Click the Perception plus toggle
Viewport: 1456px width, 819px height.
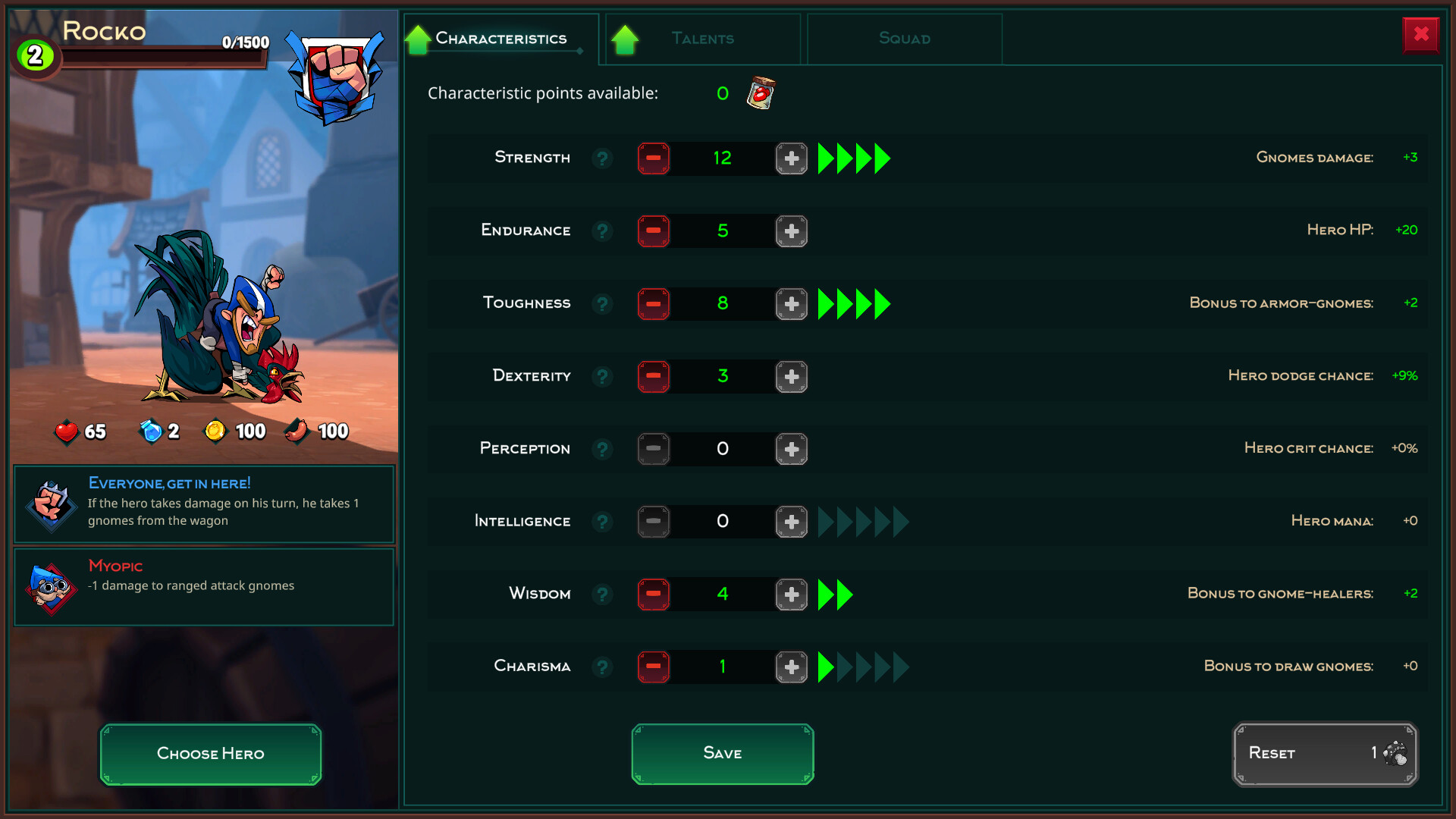(x=791, y=448)
